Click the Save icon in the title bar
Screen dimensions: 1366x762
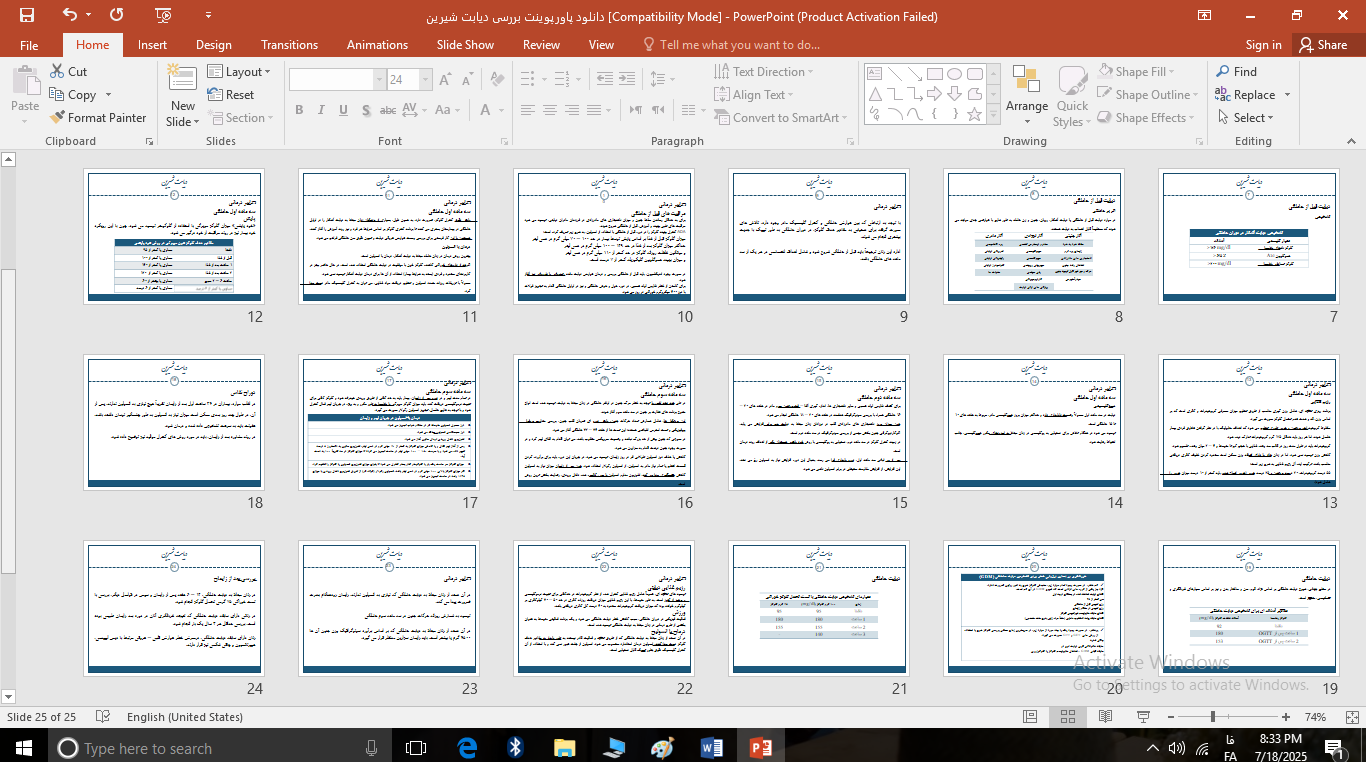[x=27, y=15]
